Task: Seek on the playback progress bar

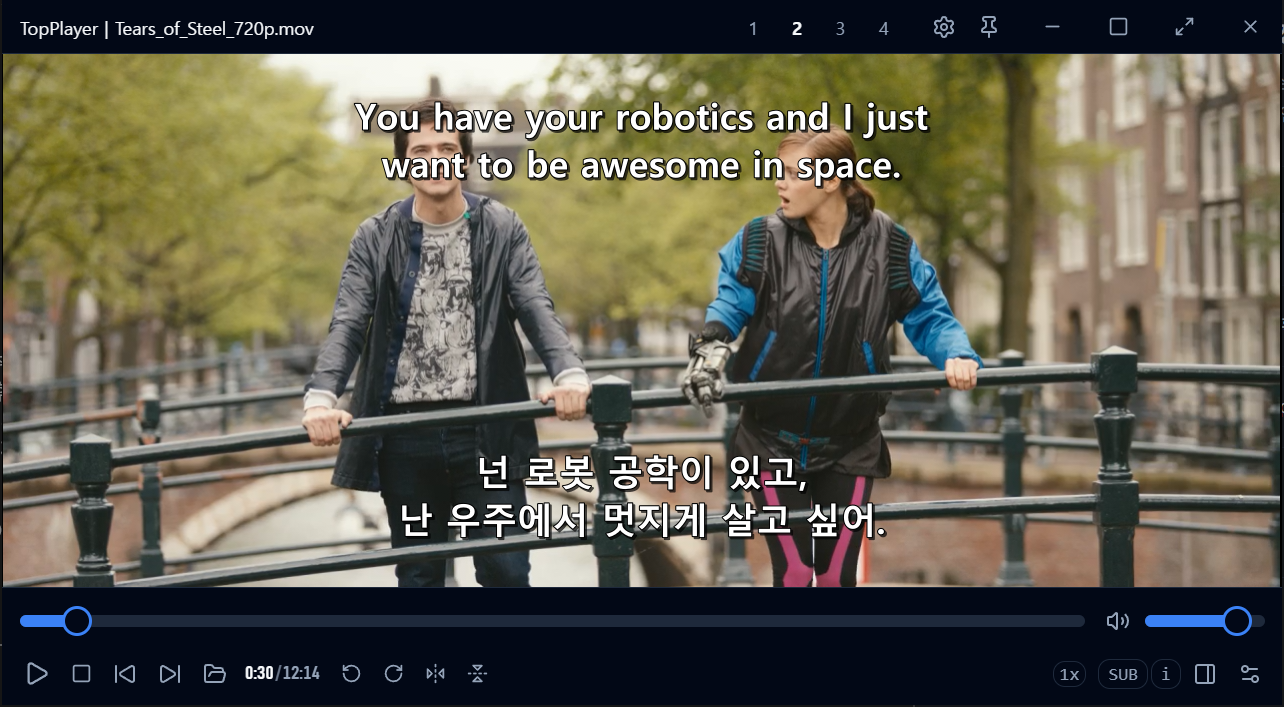Action: click(x=552, y=621)
